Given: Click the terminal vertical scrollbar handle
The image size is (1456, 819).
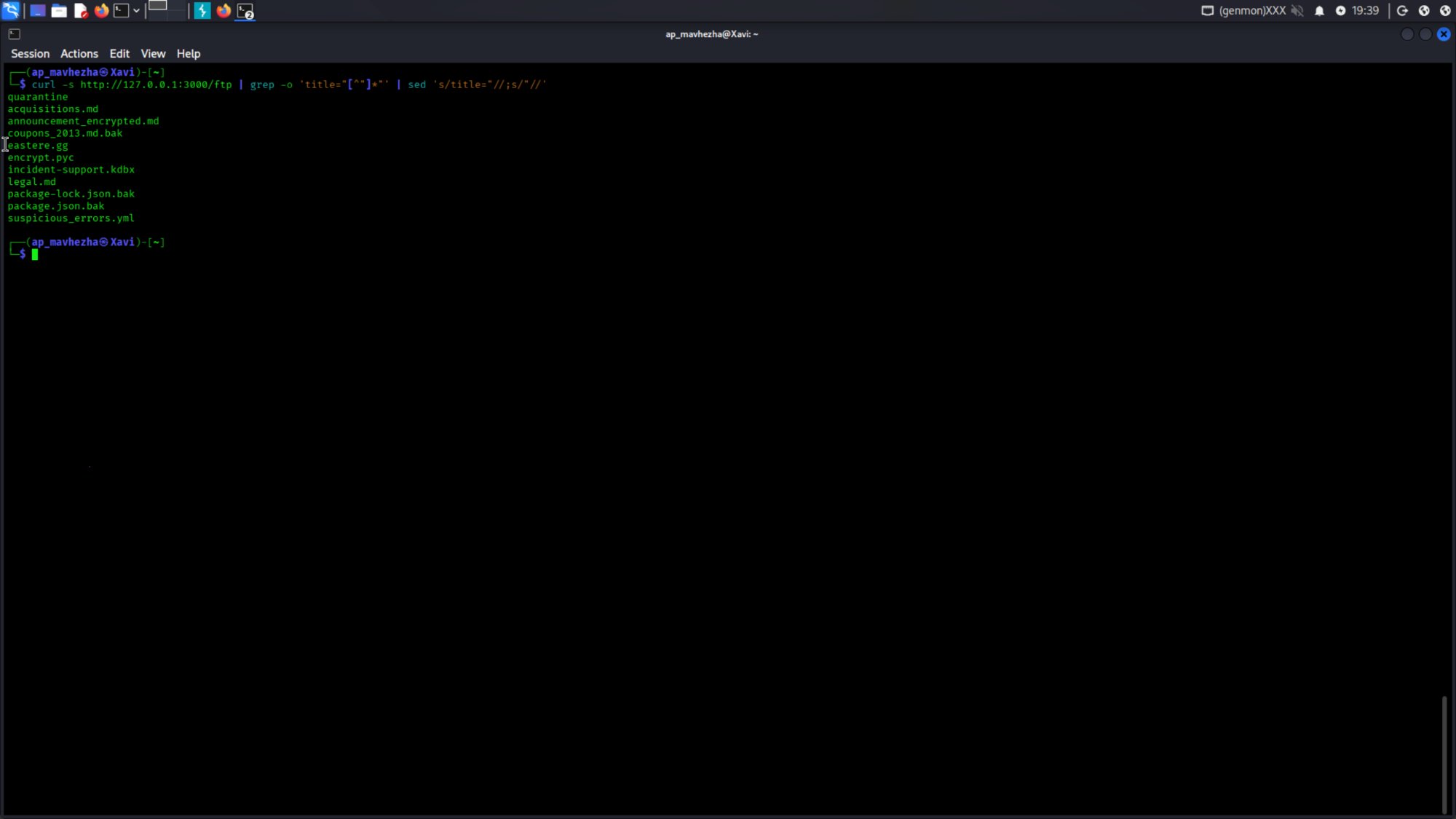Looking at the screenshot, I should pyautogui.click(x=1444, y=754).
